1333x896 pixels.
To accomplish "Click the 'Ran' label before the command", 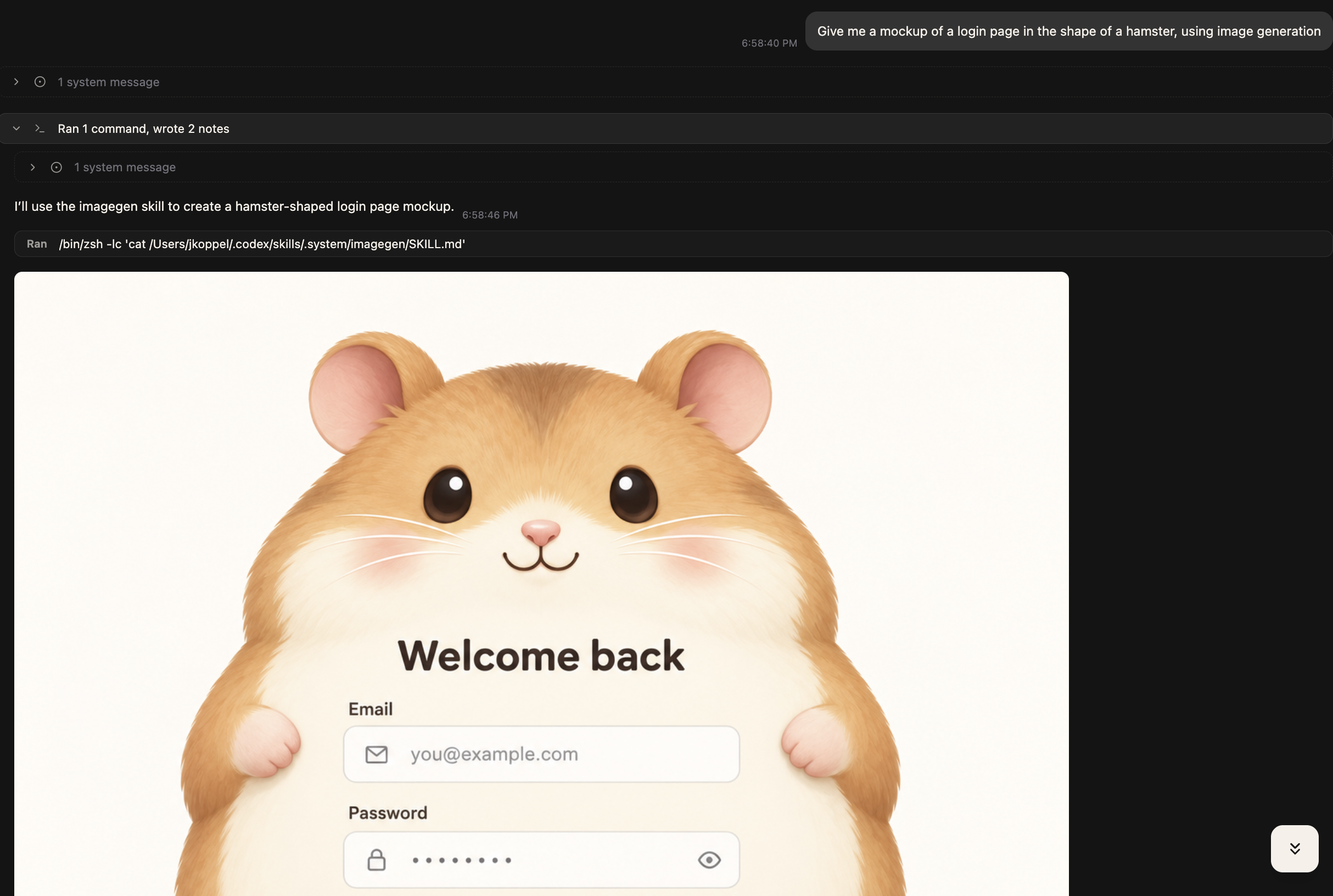I will point(37,244).
